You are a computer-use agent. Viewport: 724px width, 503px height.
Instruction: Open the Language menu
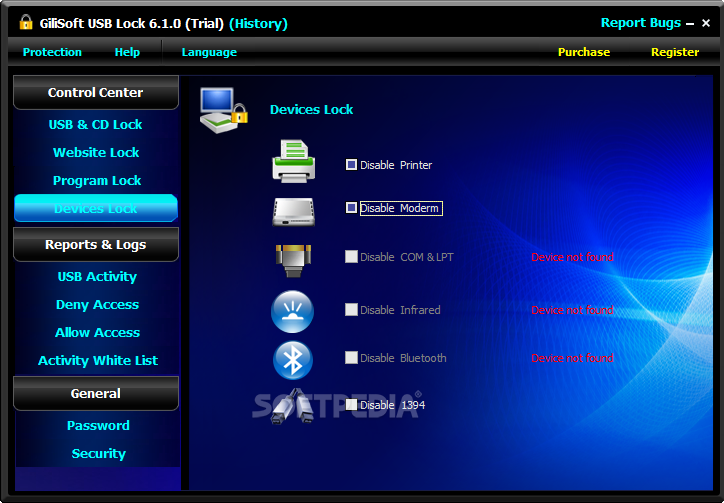click(x=209, y=52)
